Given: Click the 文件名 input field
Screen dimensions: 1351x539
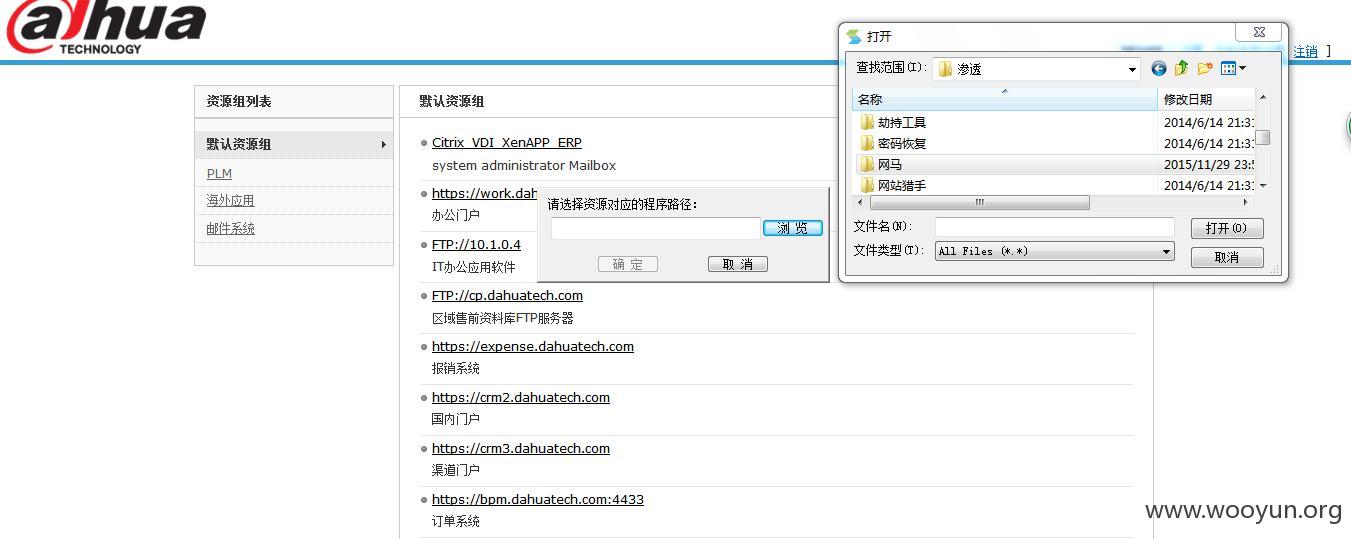Looking at the screenshot, I should coord(1054,227).
